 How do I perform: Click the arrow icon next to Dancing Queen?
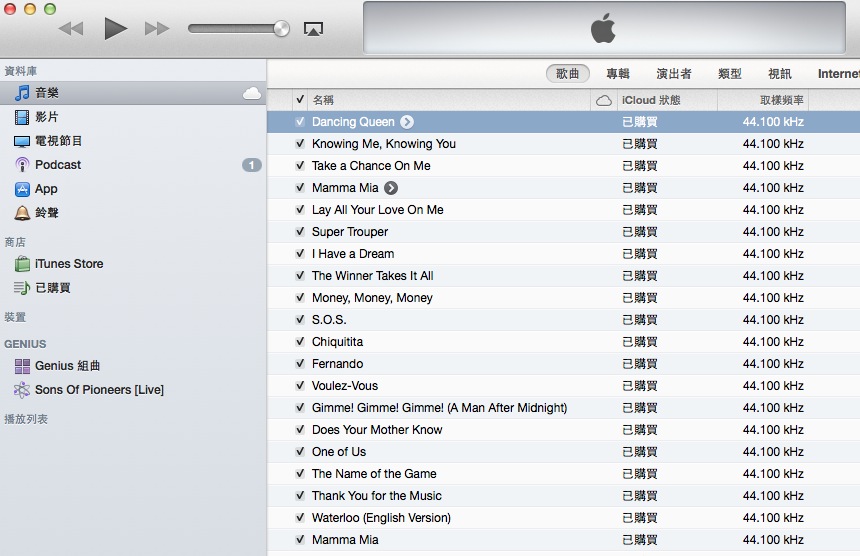[x=406, y=122]
